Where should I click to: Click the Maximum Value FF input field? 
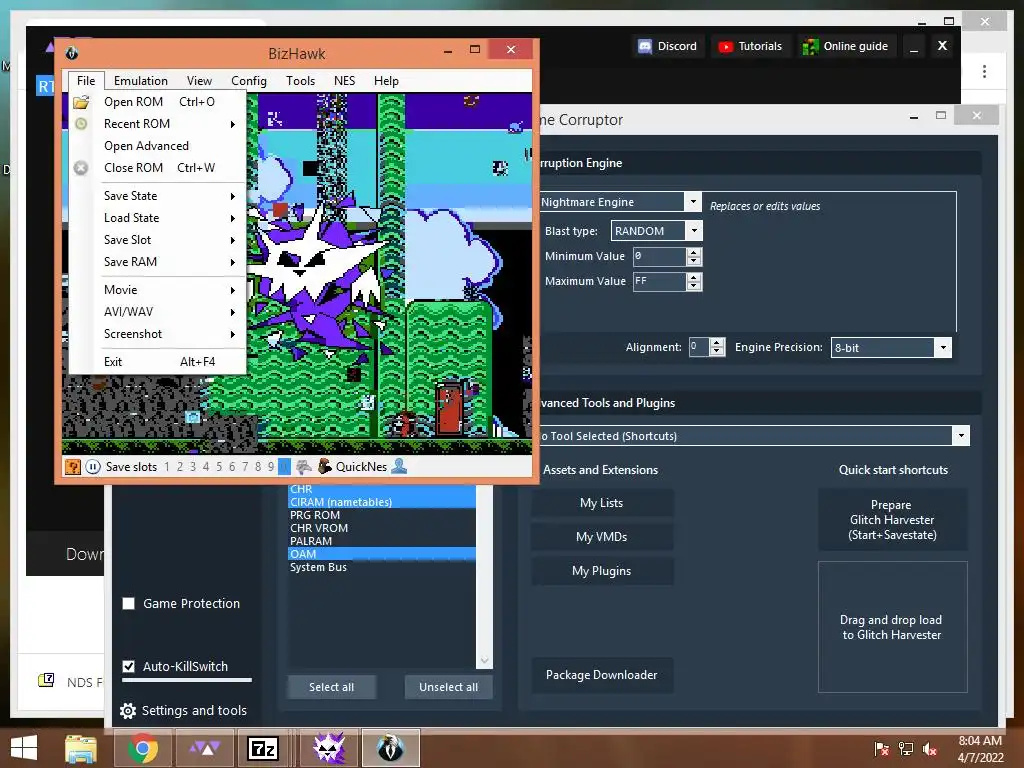660,281
